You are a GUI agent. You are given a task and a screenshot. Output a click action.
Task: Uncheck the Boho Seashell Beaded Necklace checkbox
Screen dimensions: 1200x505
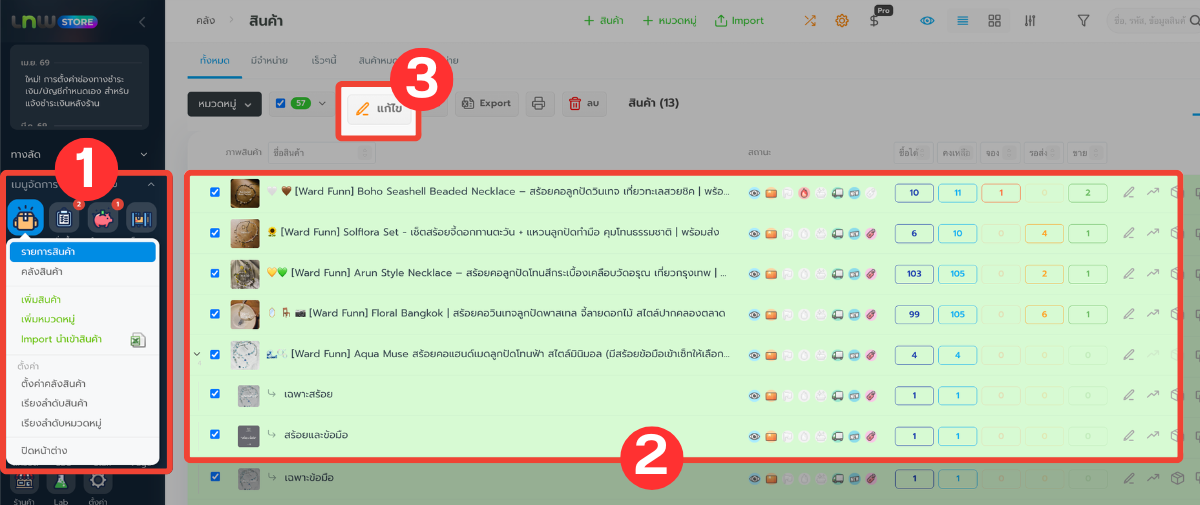215,193
